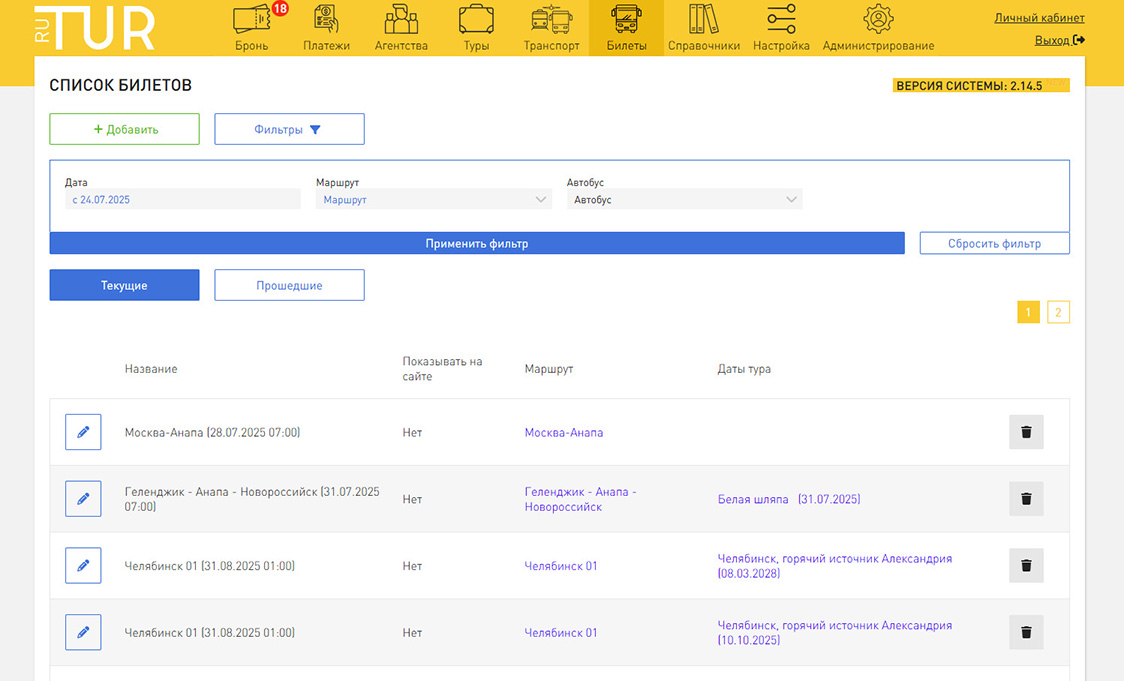Edit the Челябинск 01 ticket for tour 10.10.2025

83,632
